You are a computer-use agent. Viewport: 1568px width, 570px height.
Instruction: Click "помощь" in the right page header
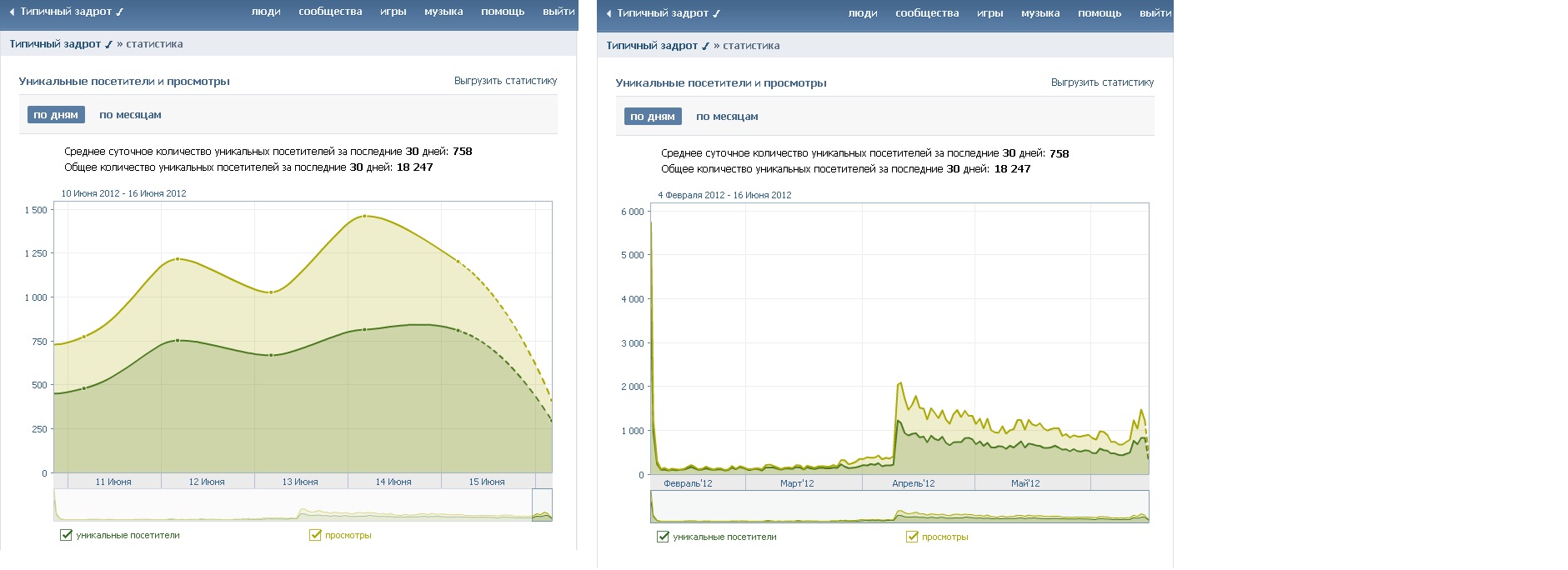coord(1100,13)
